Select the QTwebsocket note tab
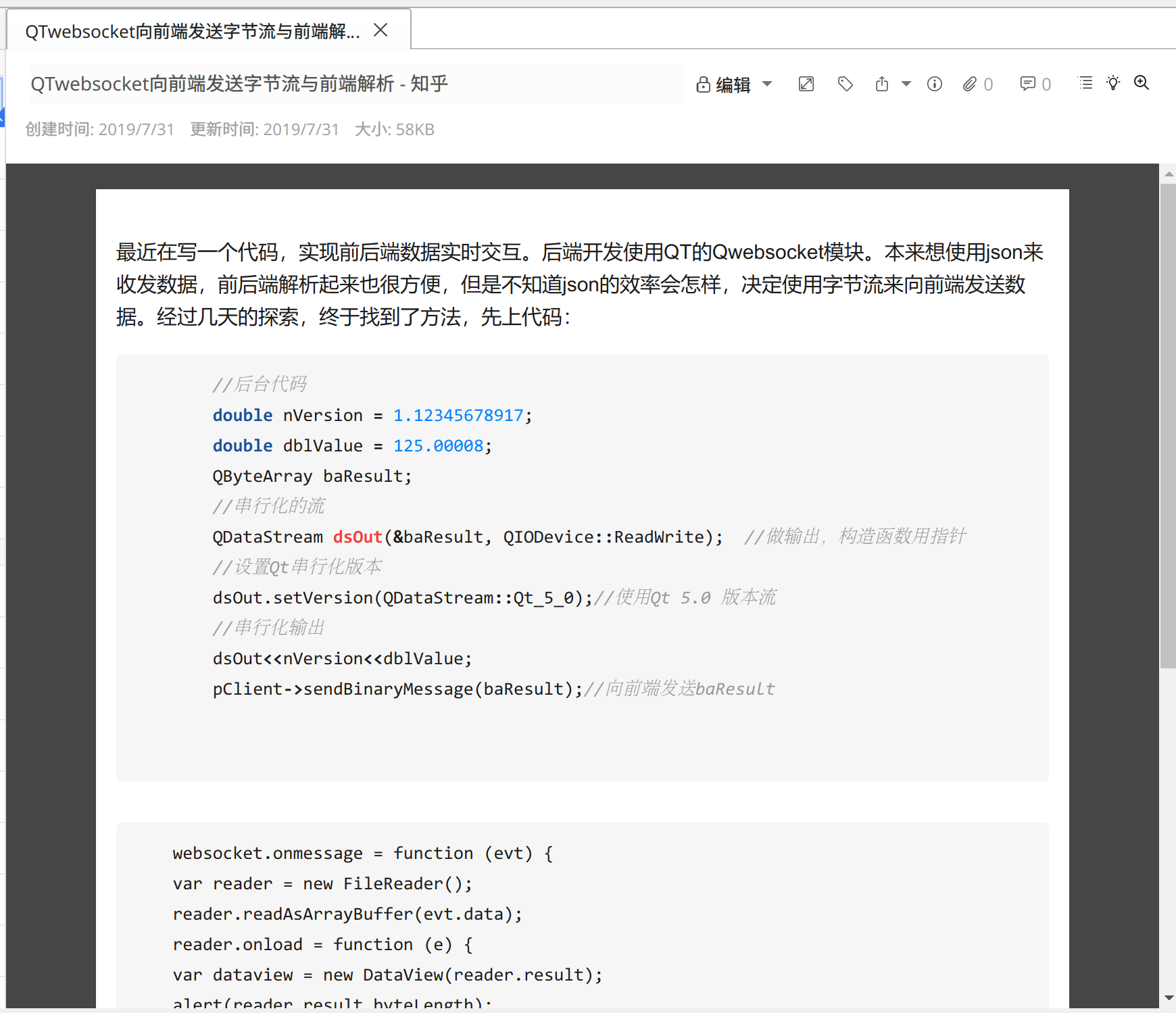 pyautogui.click(x=193, y=31)
